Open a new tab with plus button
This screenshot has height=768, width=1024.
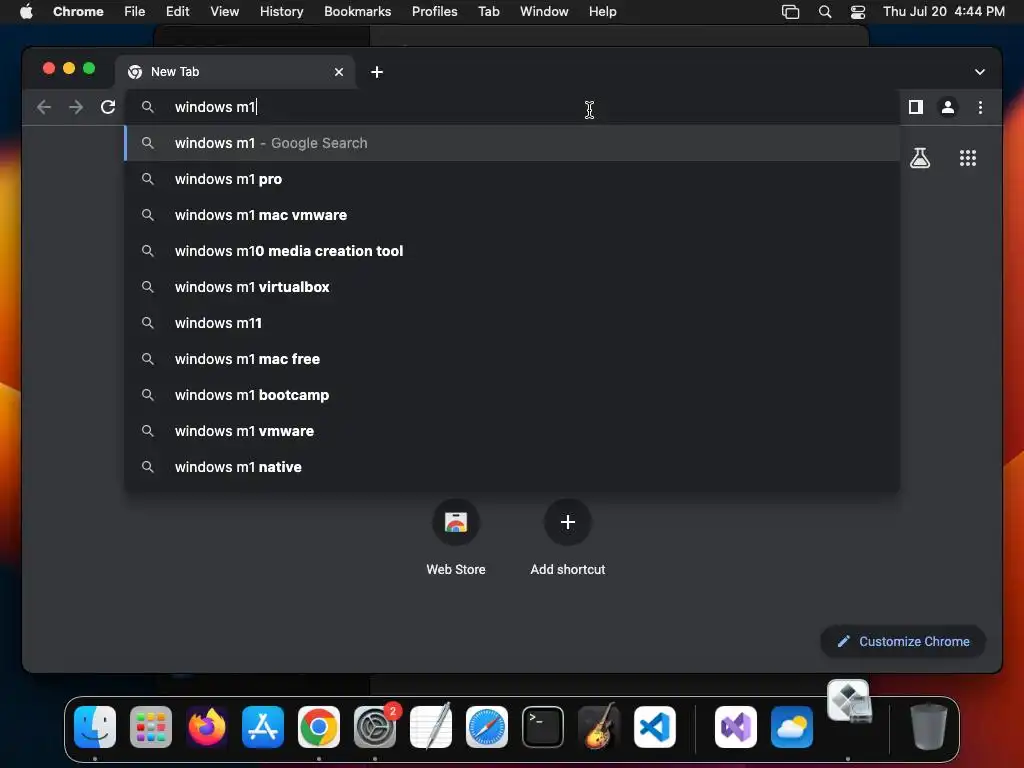[x=377, y=72]
